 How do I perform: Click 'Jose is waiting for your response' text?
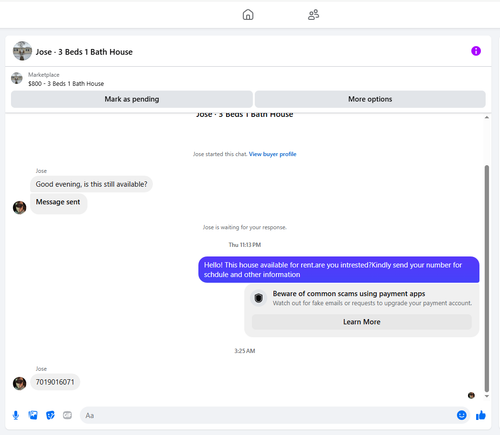pyautogui.click(x=245, y=227)
